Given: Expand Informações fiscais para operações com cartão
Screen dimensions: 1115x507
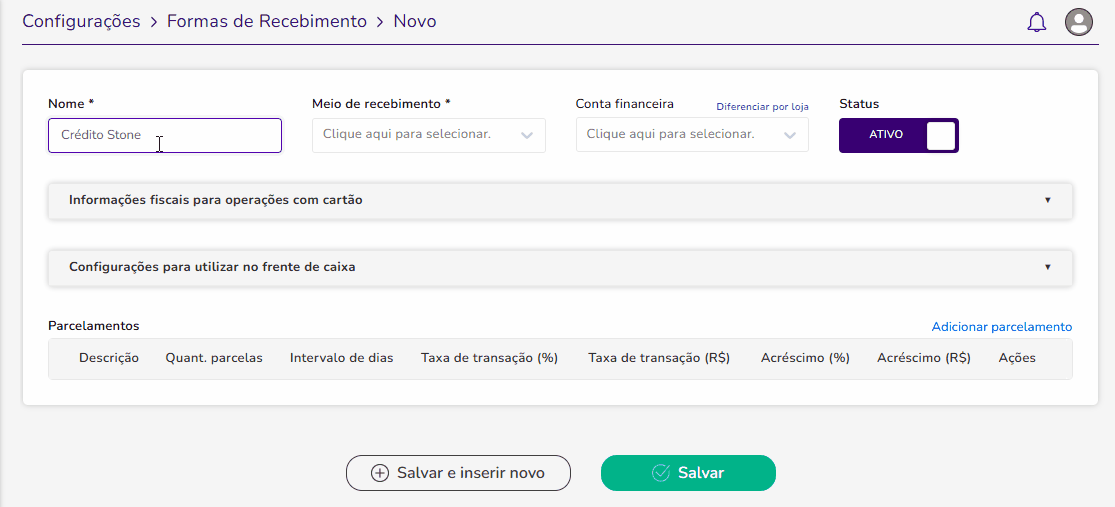Looking at the screenshot, I should pyautogui.click(x=560, y=201).
